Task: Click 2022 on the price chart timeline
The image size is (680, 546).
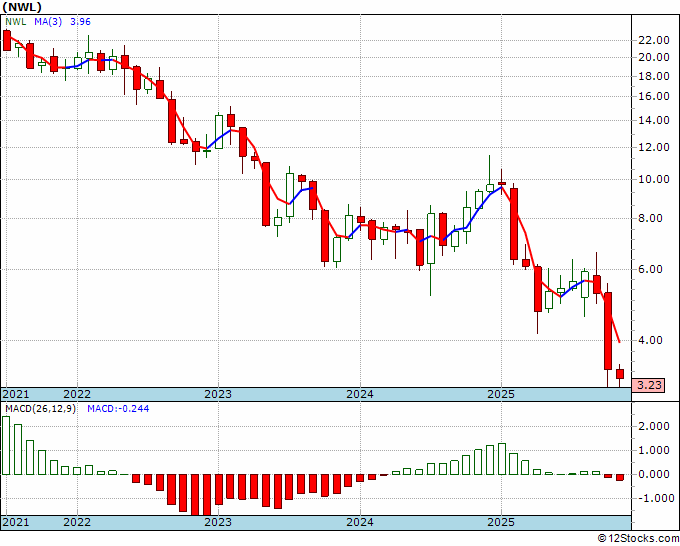Action: [77, 394]
